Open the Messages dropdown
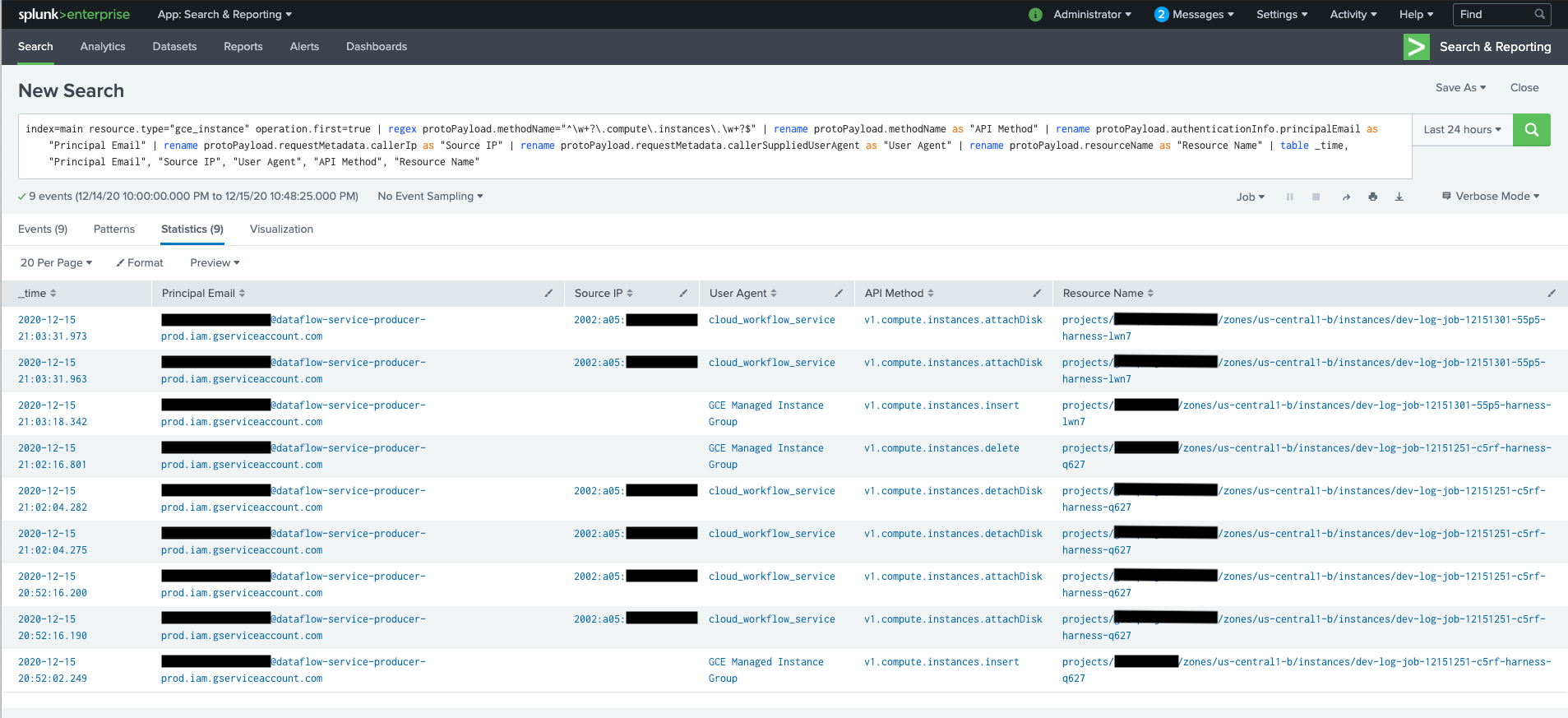Viewport: 1568px width, 718px height. pos(1194,15)
